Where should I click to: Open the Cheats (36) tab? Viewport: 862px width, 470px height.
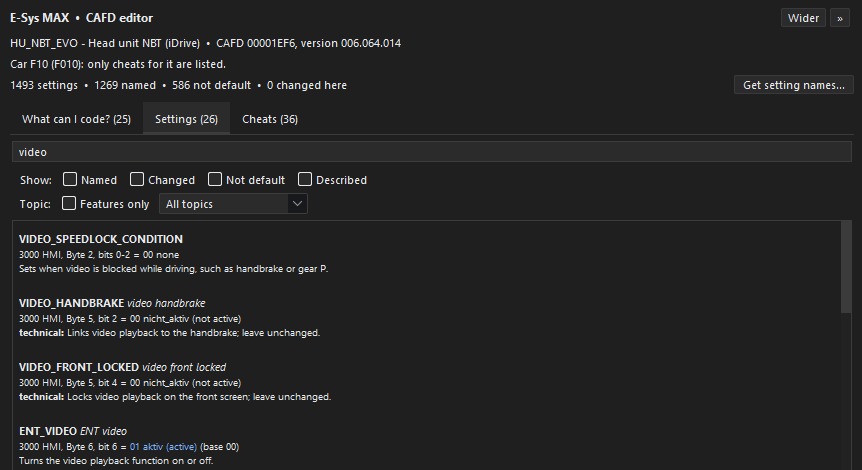(x=270, y=119)
